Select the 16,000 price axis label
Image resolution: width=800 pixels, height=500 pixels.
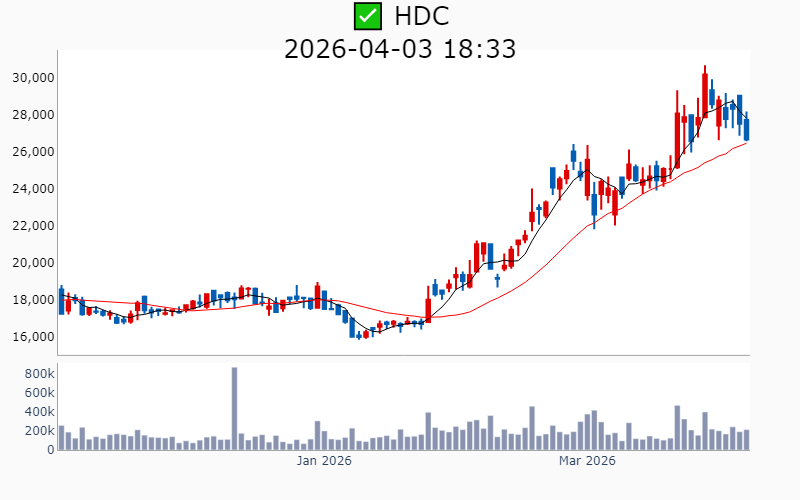[33, 337]
